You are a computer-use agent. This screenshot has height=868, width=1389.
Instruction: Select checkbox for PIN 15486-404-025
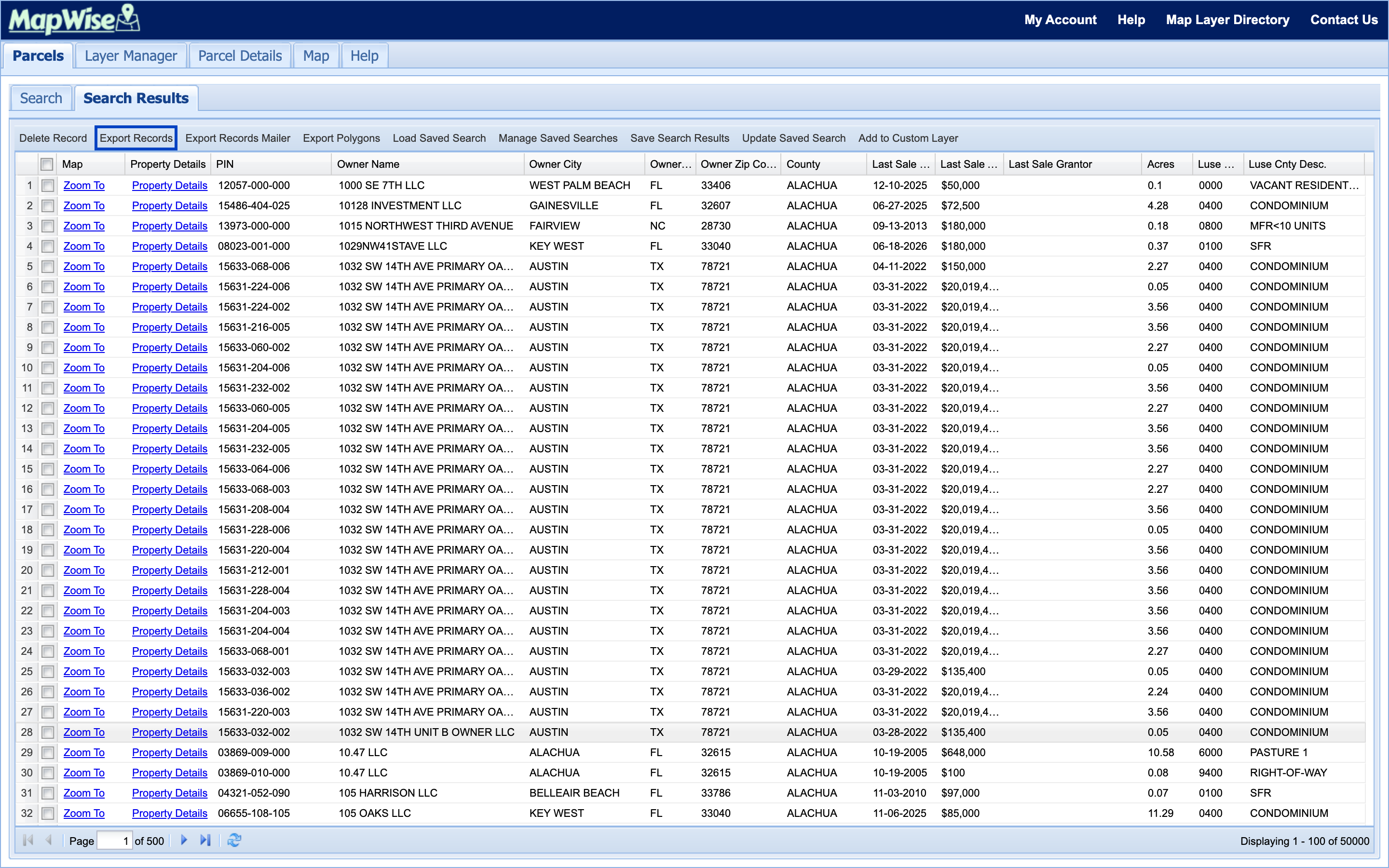click(x=48, y=205)
